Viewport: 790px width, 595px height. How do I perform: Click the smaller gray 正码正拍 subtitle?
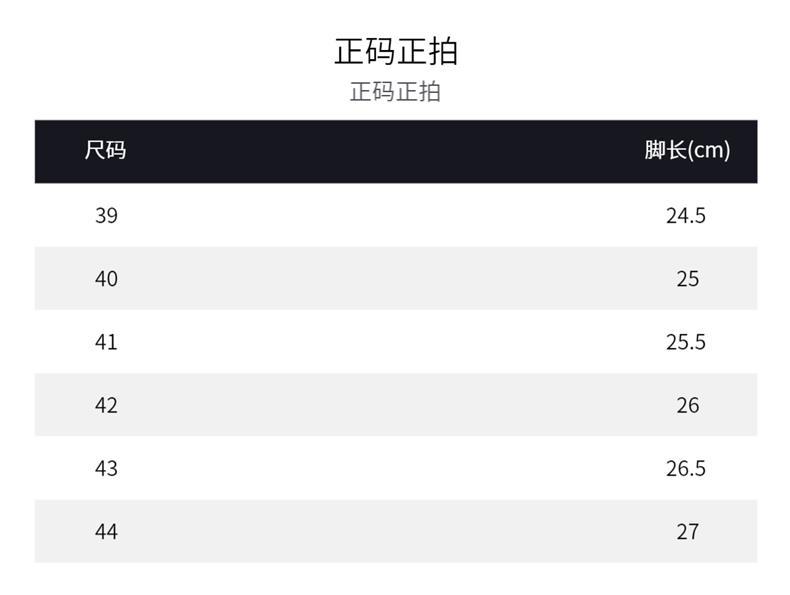tap(395, 92)
